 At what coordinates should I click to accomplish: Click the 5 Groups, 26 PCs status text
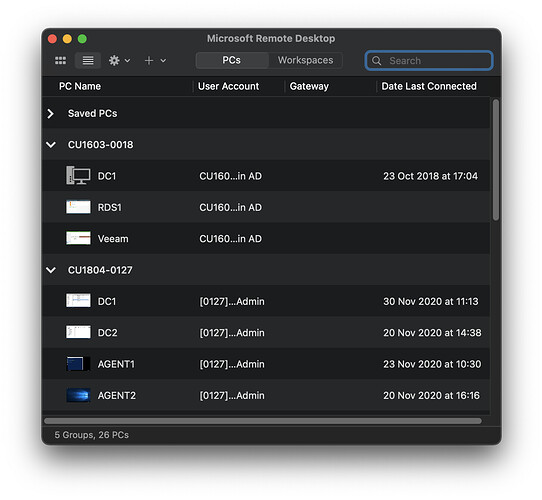coord(92,435)
